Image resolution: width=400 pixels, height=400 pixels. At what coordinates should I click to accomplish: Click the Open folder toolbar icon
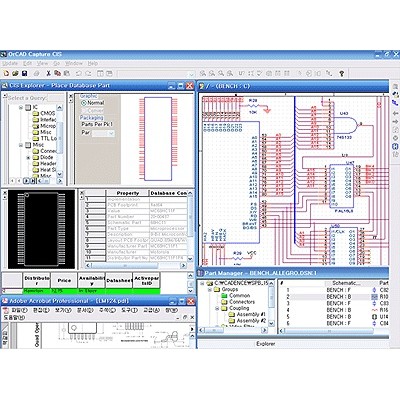[x=15, y=73]
